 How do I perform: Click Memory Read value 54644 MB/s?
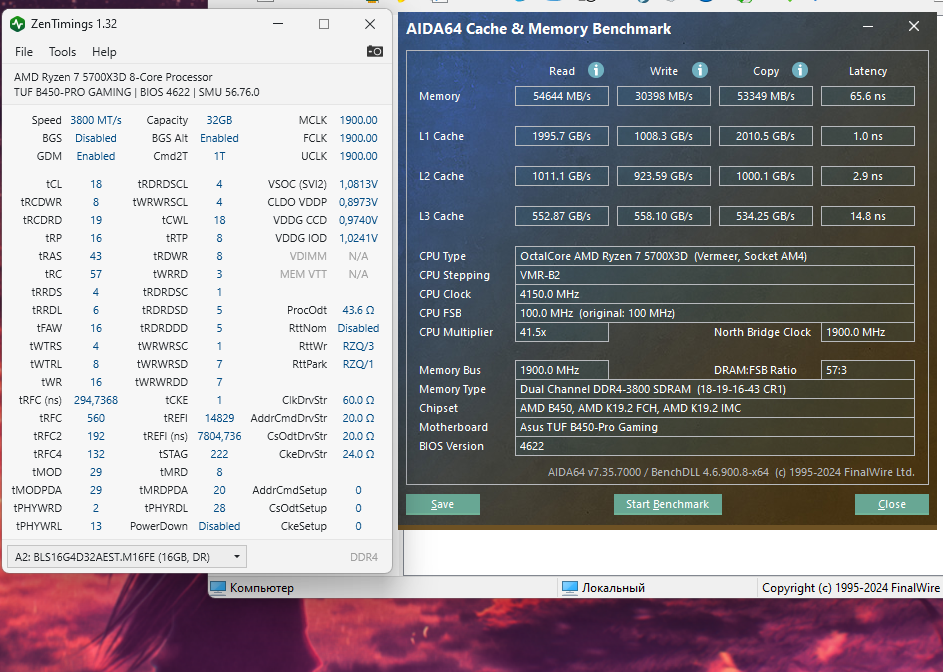[x=562, y=96]
